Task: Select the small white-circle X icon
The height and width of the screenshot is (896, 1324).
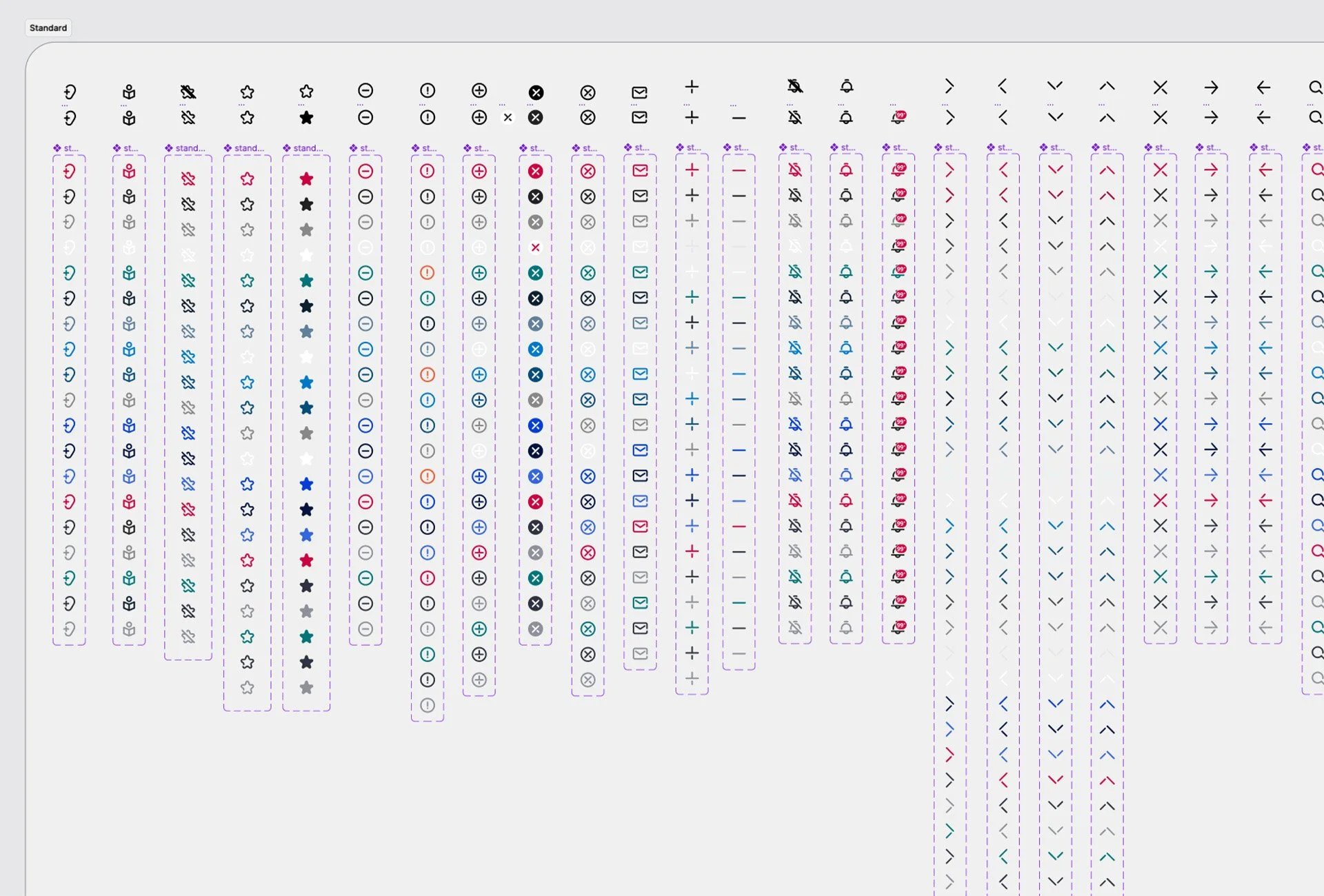Action: click(508, 118)
